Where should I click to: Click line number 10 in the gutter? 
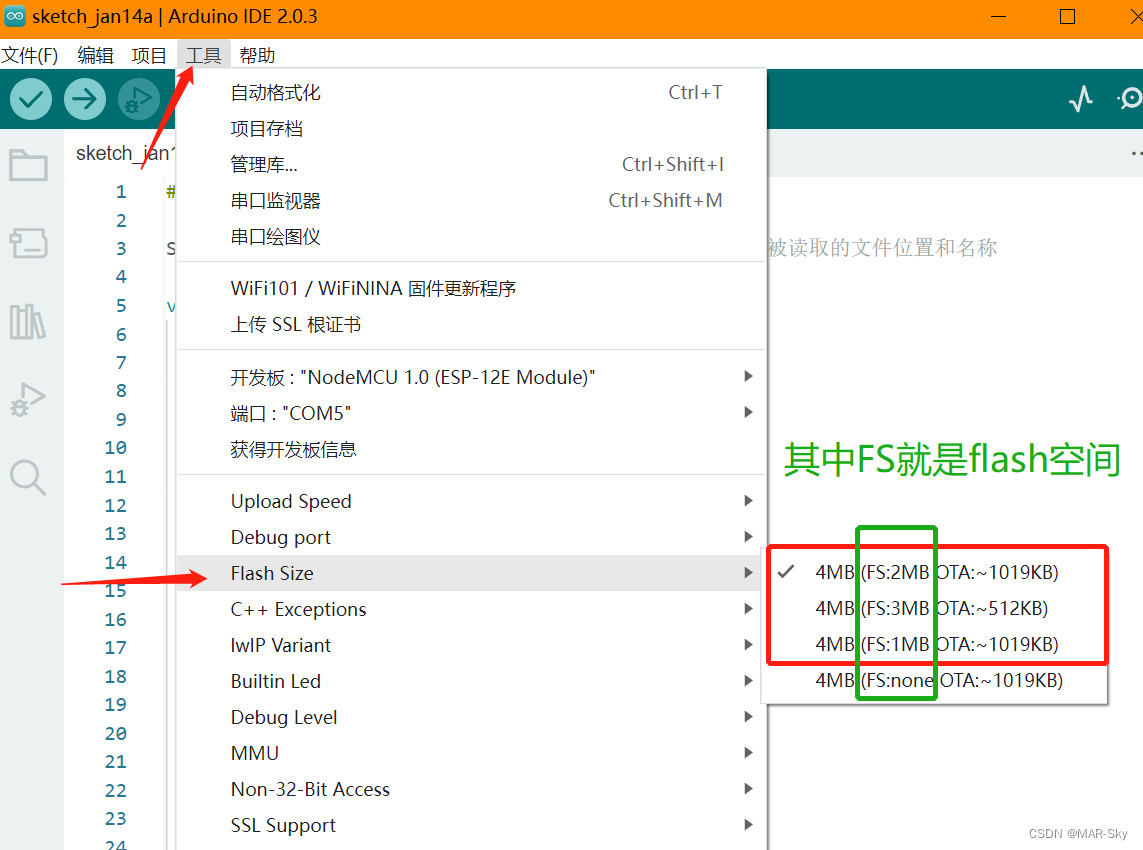point(115,448)
